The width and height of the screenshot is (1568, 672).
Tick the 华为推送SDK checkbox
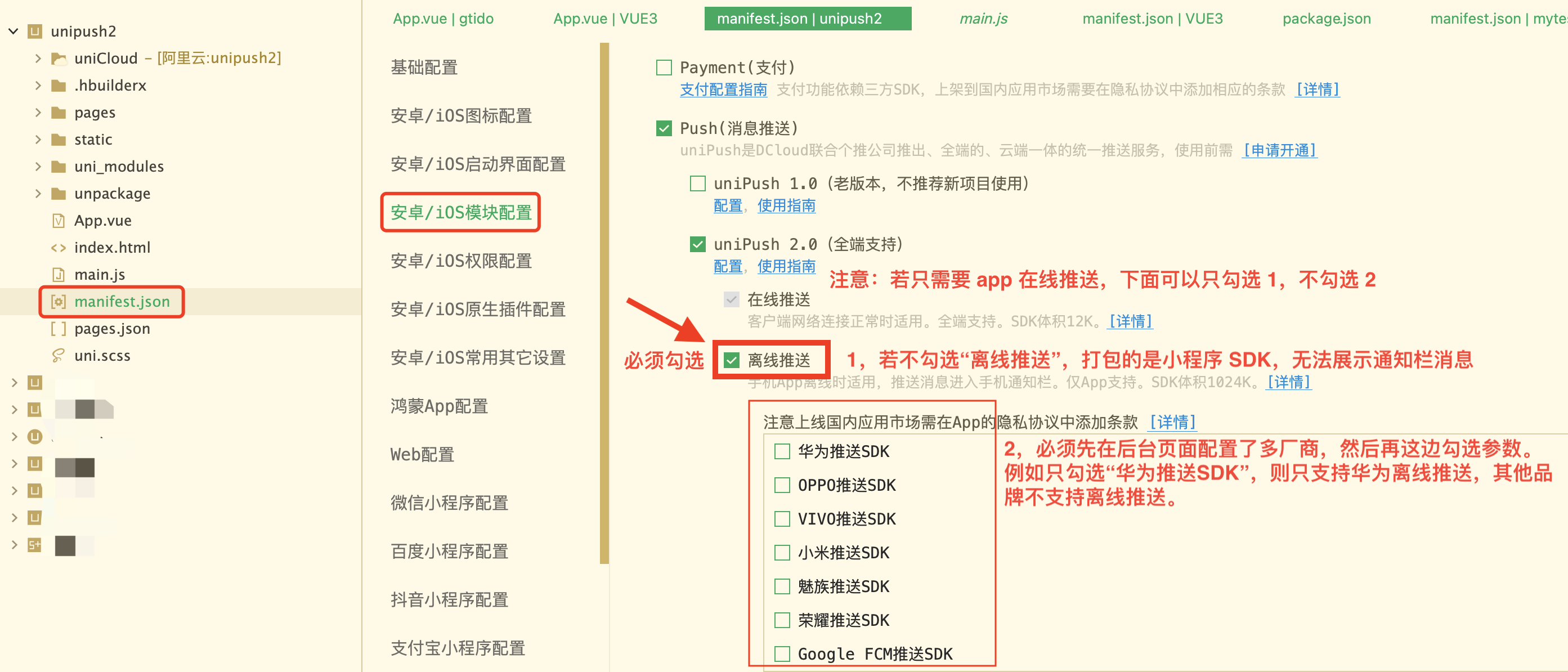pyautogui.click(x=782, y=451)
